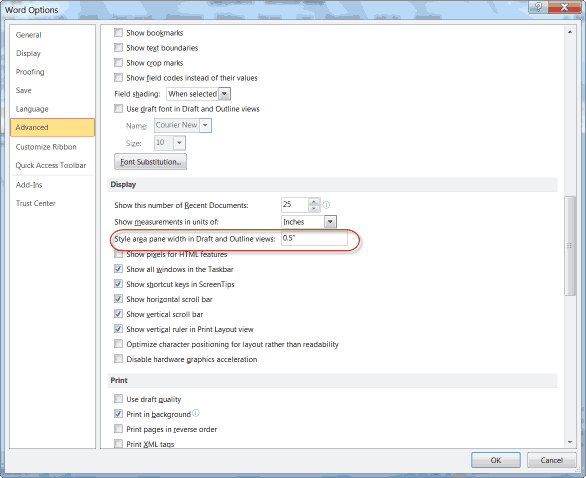Viewport: 586px width, 478px height.
Task: Open the Field shading dropdown
Action: tap(224, 94)
